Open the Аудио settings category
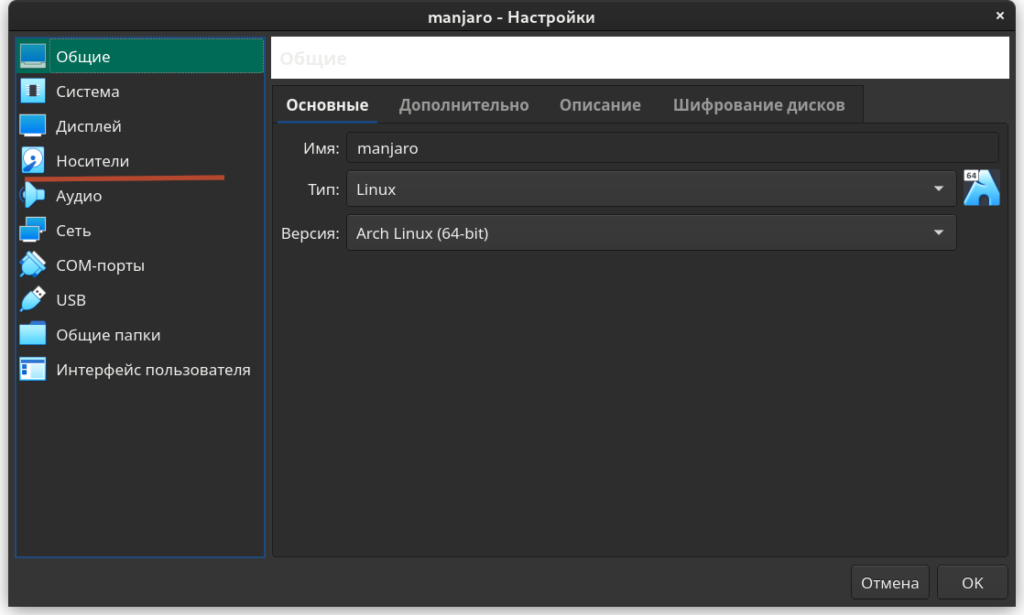Screen dimensions: 1024x615 coord(140,196)
